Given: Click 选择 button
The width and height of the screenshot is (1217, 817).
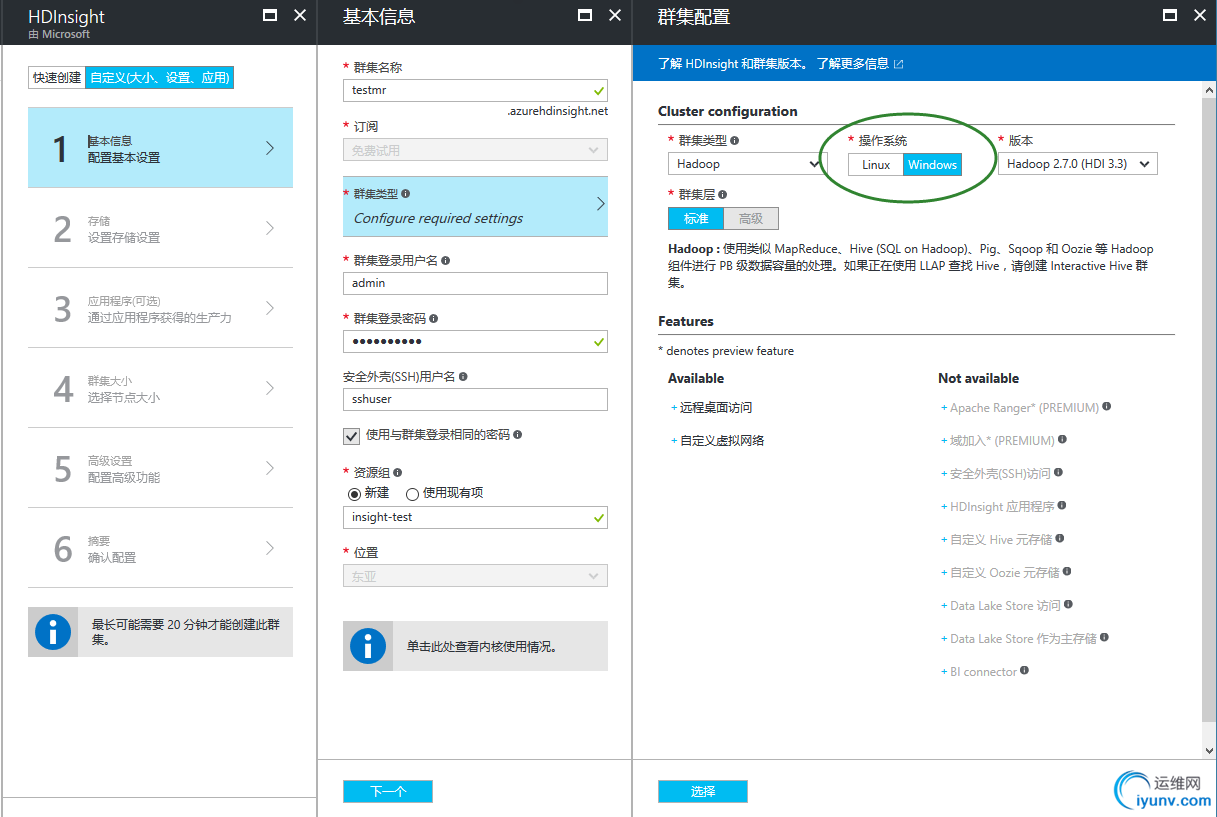Looking at the screenshot, I should tap(703, 791).
